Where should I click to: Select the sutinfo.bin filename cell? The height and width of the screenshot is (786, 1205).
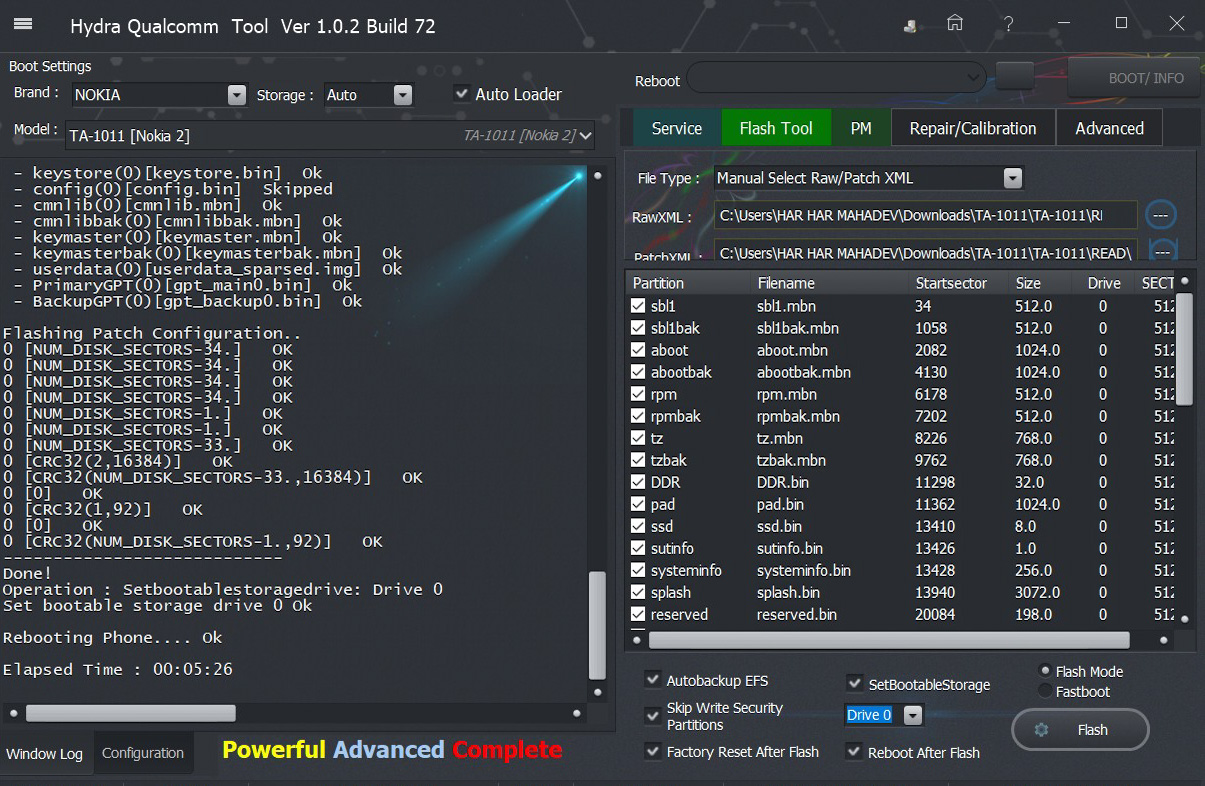pyautogui.click(x=790, y=548)
